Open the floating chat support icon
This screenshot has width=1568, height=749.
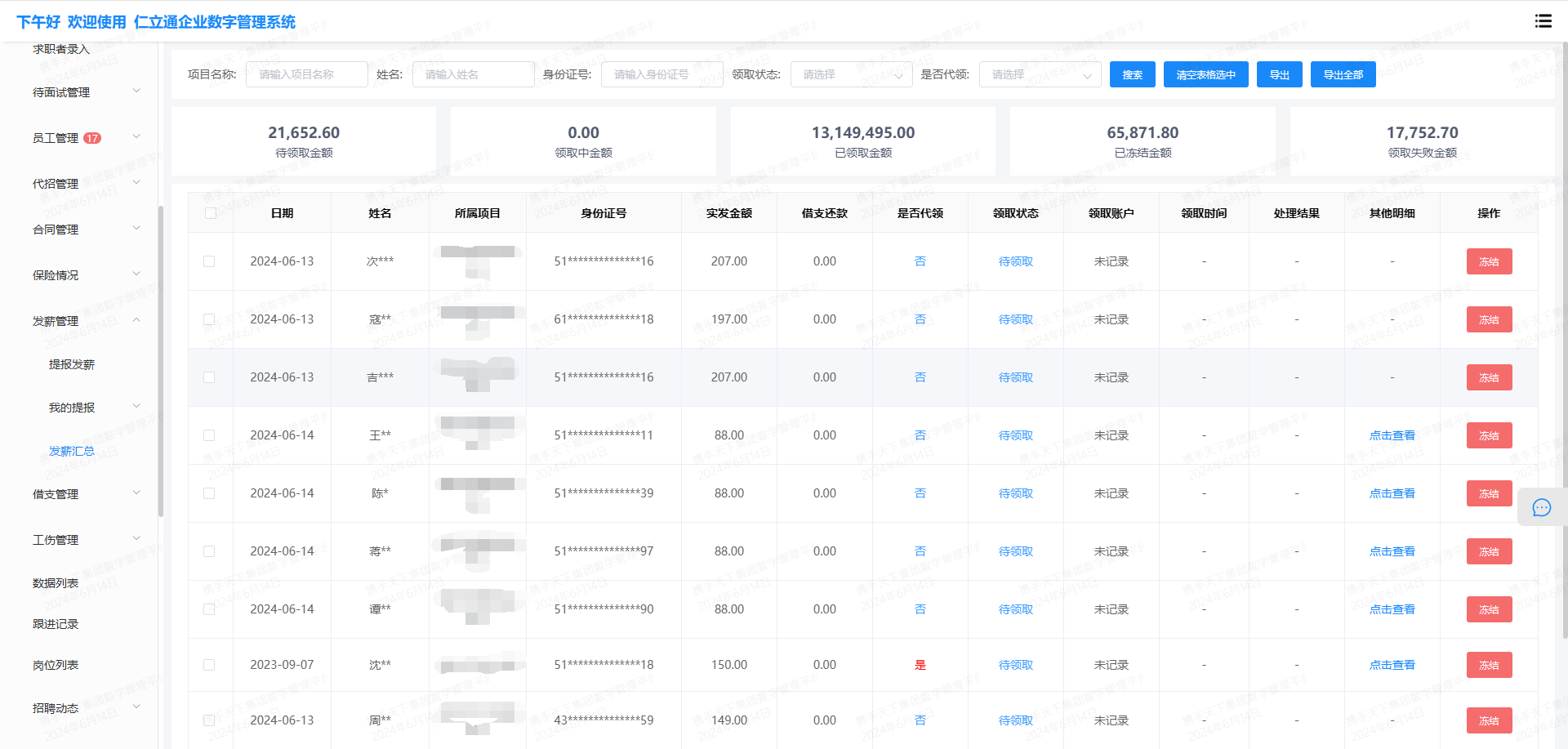point(1541,508)
